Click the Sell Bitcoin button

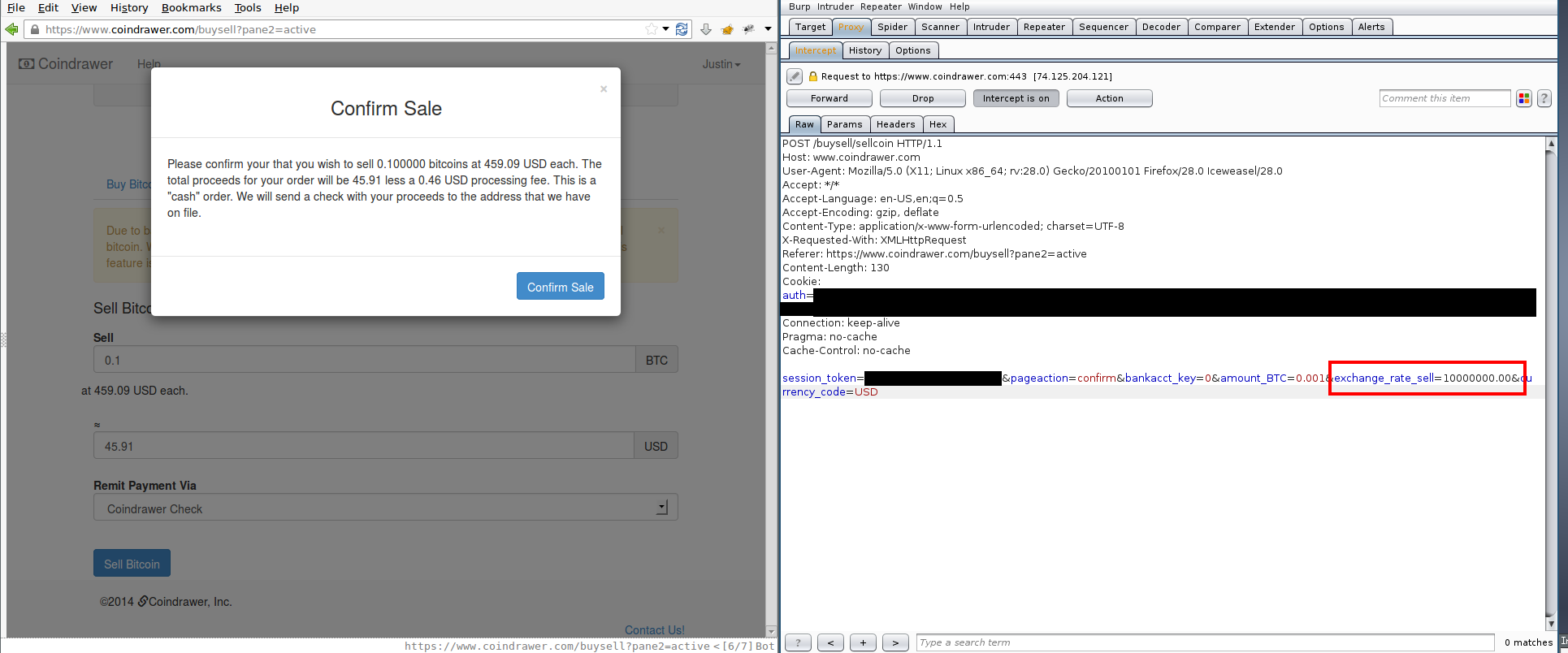click(x=132, y=564)
